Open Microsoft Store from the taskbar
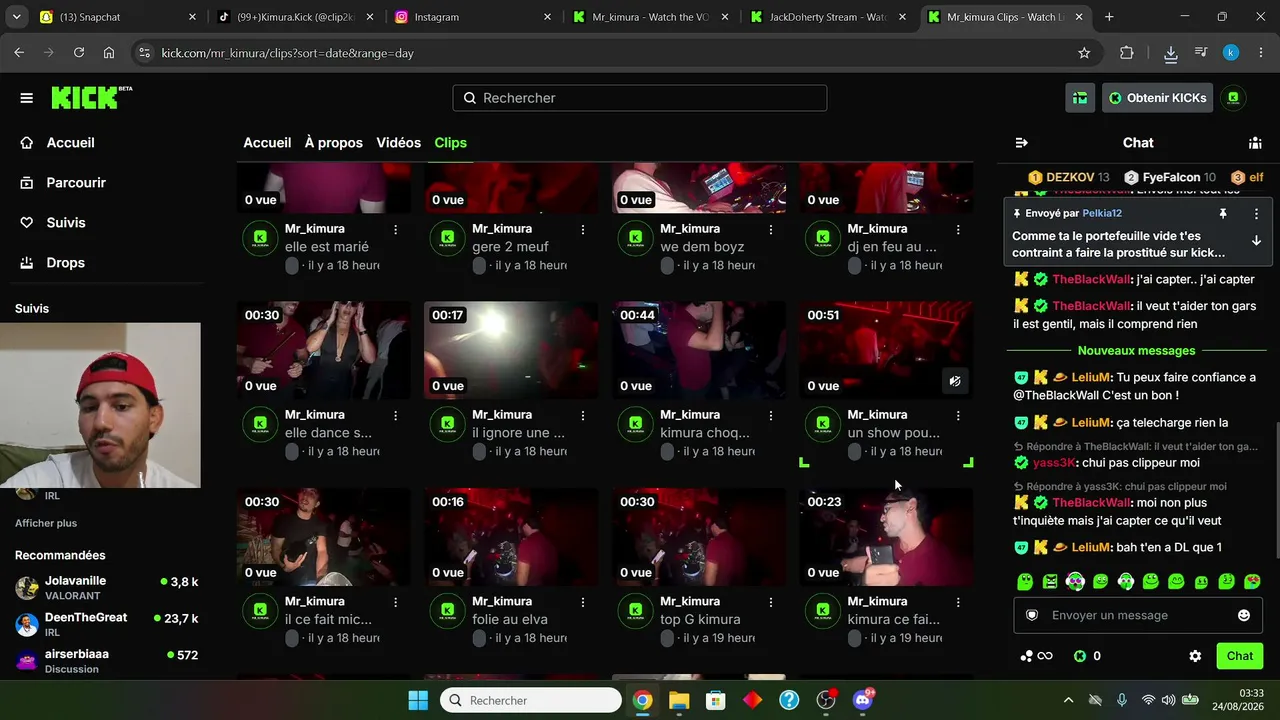The width and height of the screenshot is (1280, 720). click(716, 700)
